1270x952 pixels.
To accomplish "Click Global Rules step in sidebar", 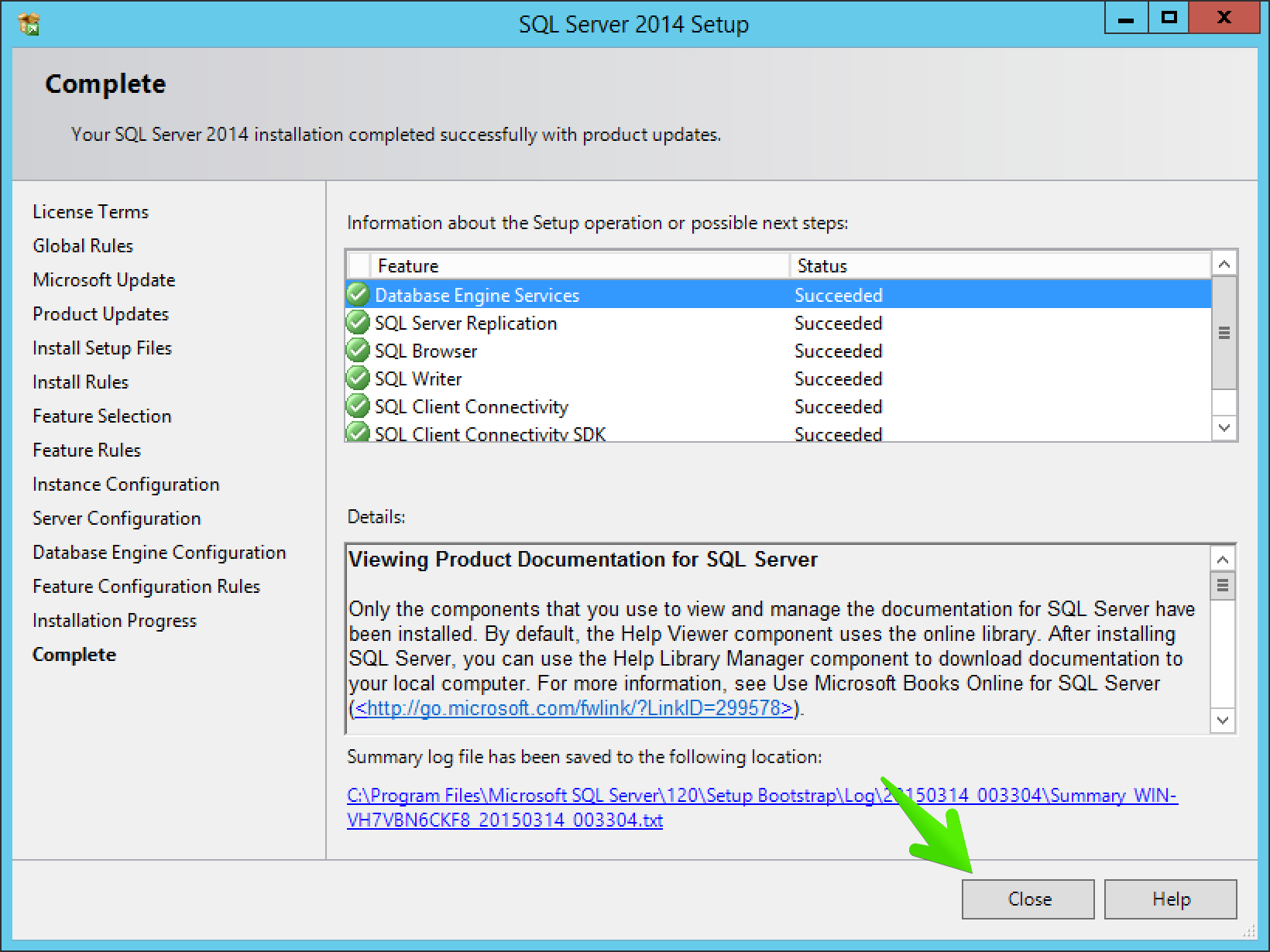I will [x=83, y=245].
